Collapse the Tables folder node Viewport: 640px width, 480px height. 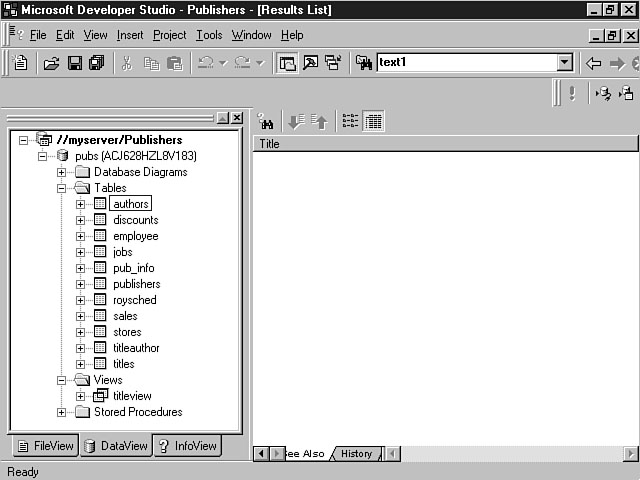(62, 188)
